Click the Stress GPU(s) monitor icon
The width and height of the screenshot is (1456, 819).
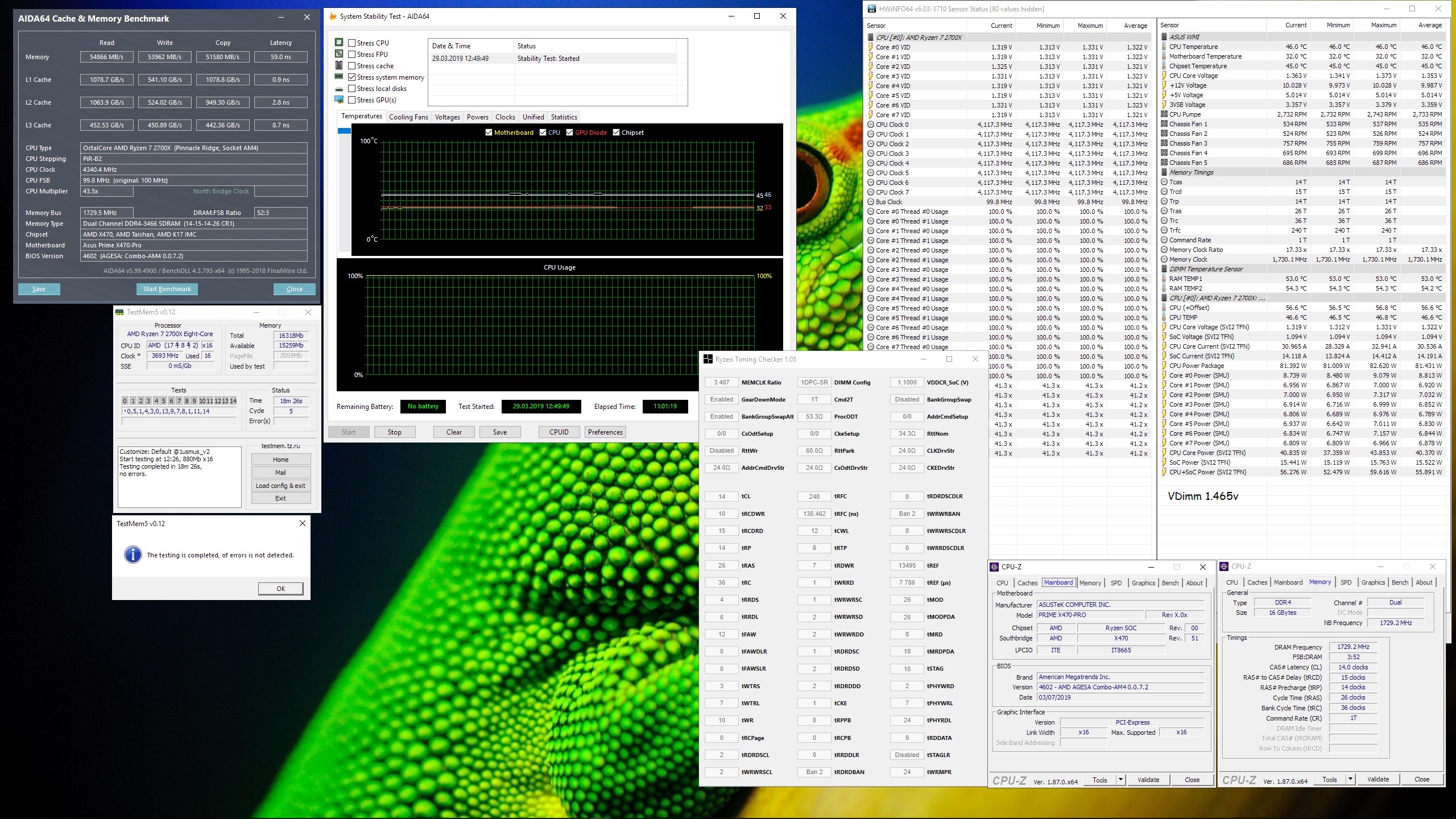(x=339, y=100)
